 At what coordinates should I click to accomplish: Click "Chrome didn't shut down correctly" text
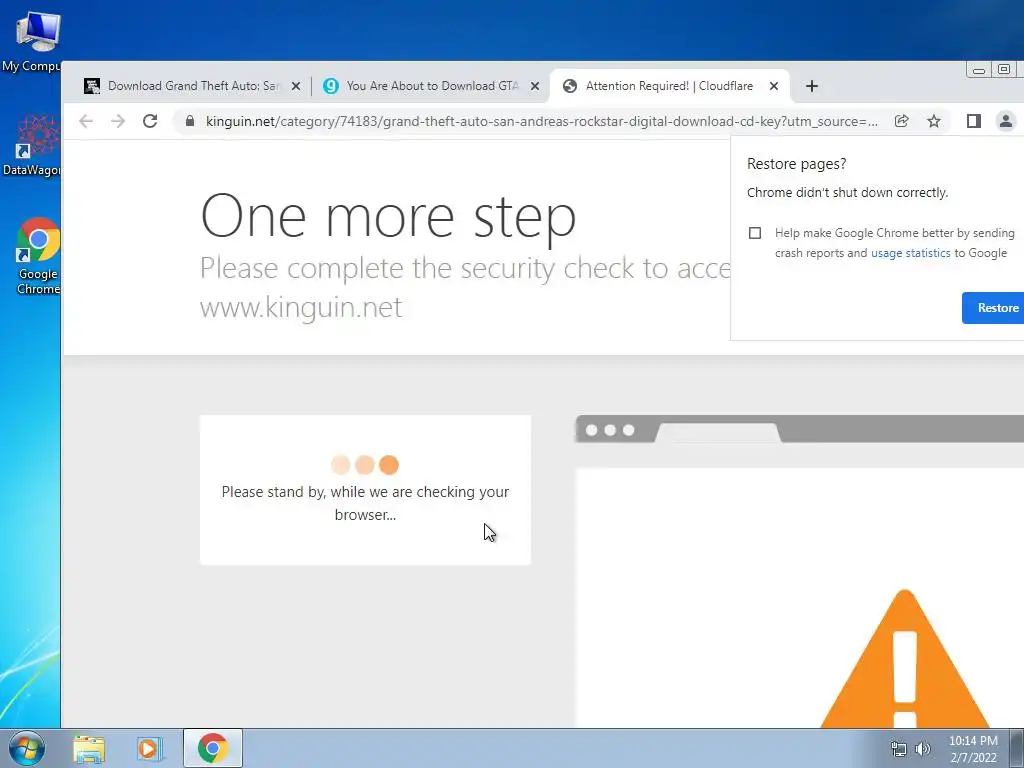tap(848, 193)
